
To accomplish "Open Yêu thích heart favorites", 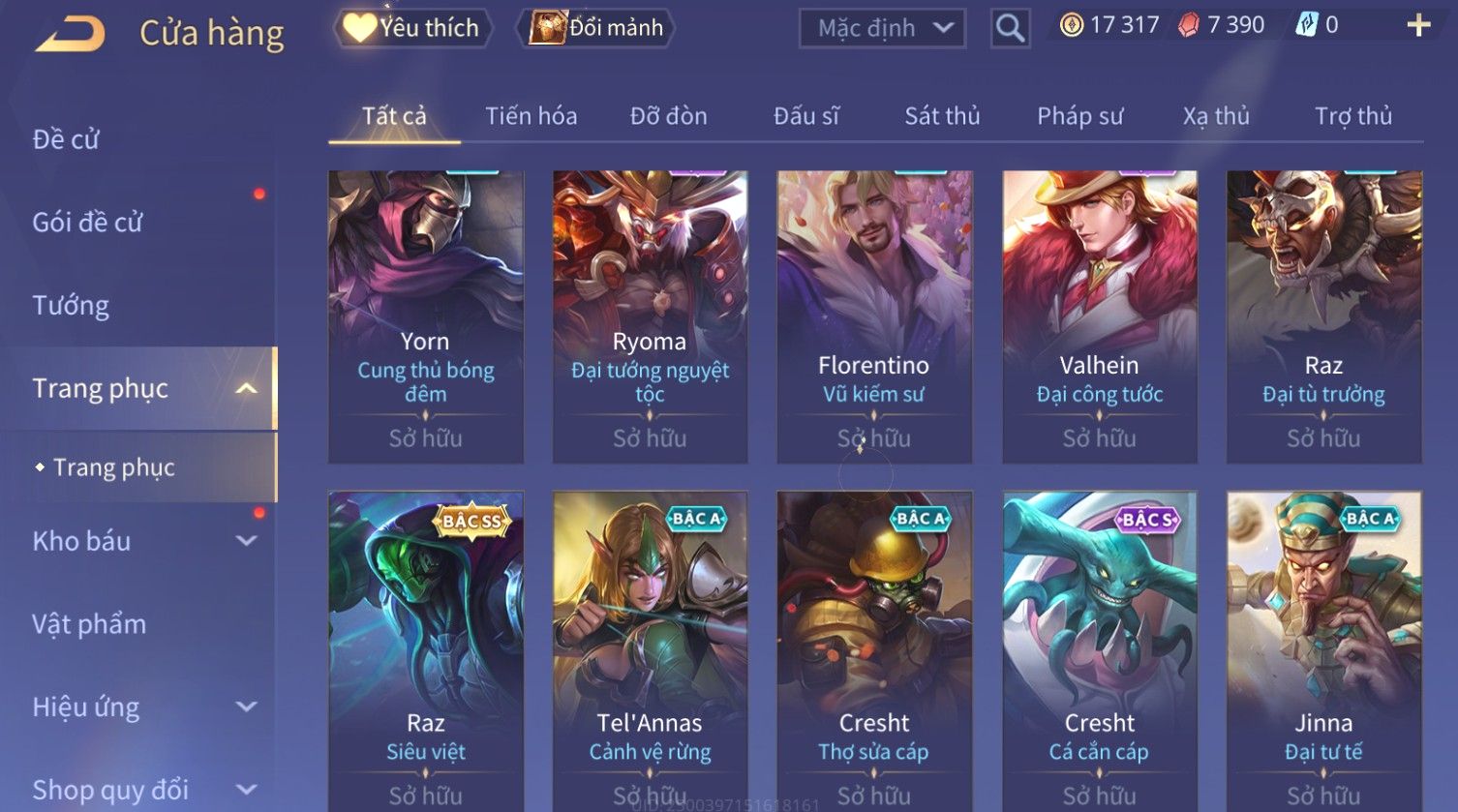I will 411,28.
